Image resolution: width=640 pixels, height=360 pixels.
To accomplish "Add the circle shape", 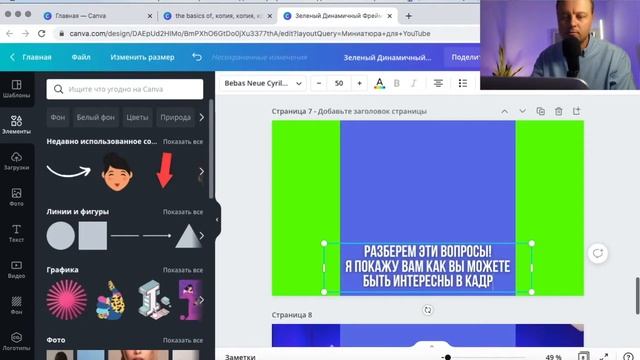I will (x=60, y=236).
